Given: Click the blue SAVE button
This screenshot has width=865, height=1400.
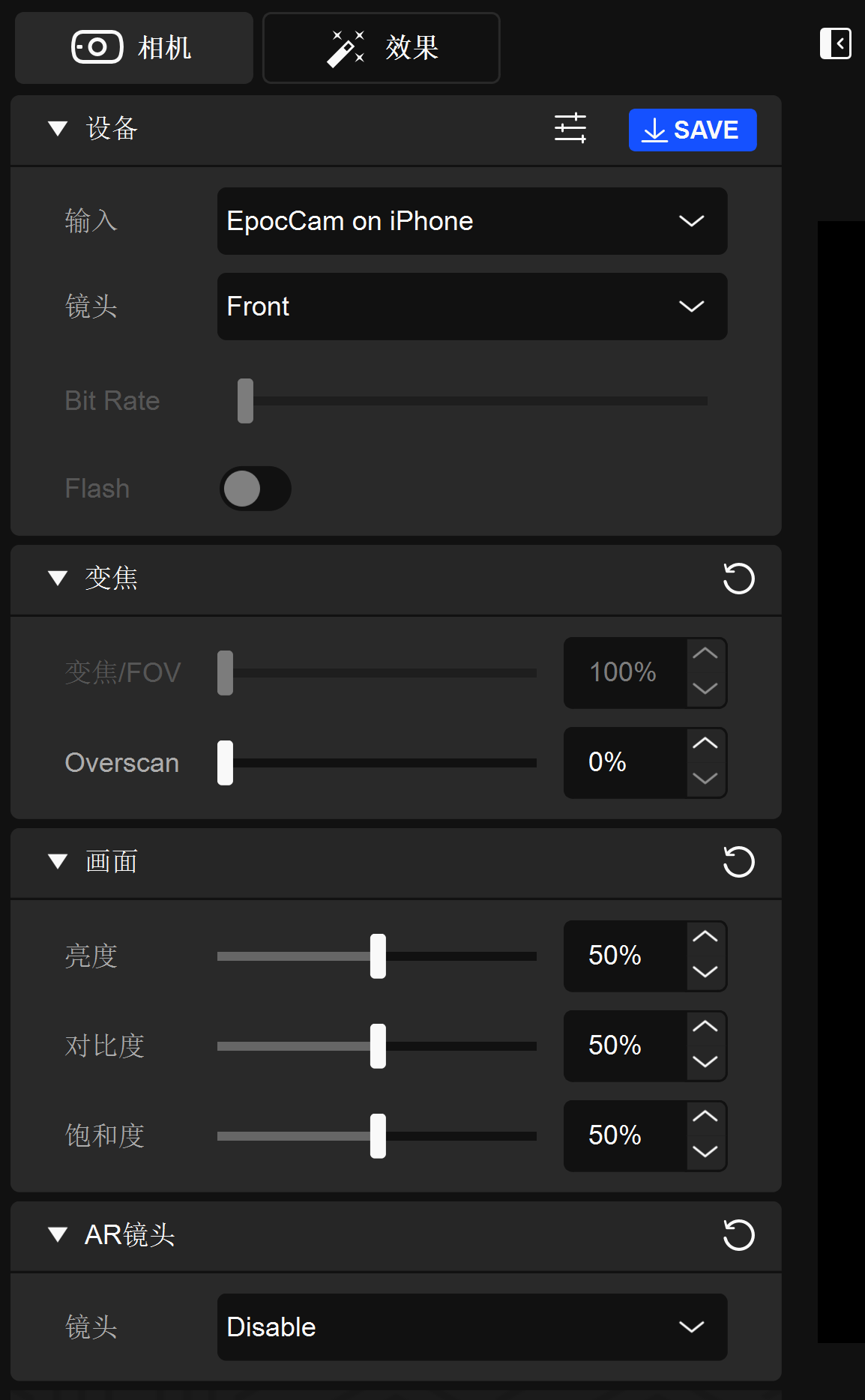Looking at the screenshot, I should click(x=692, y=130).
